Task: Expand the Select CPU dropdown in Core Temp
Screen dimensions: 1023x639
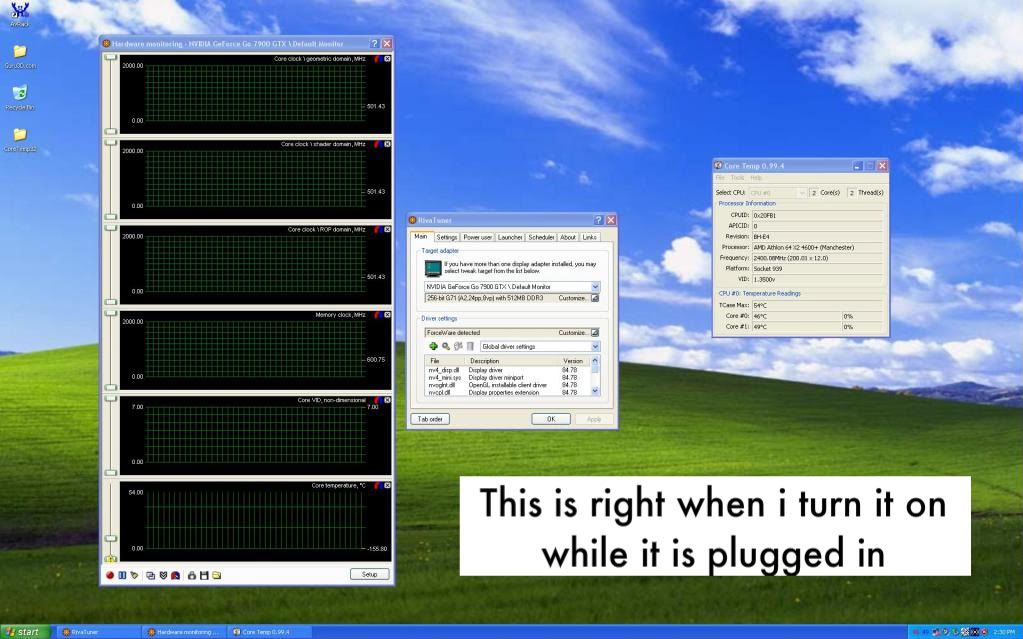Action: pyautogui.click(x=802, y=193)
